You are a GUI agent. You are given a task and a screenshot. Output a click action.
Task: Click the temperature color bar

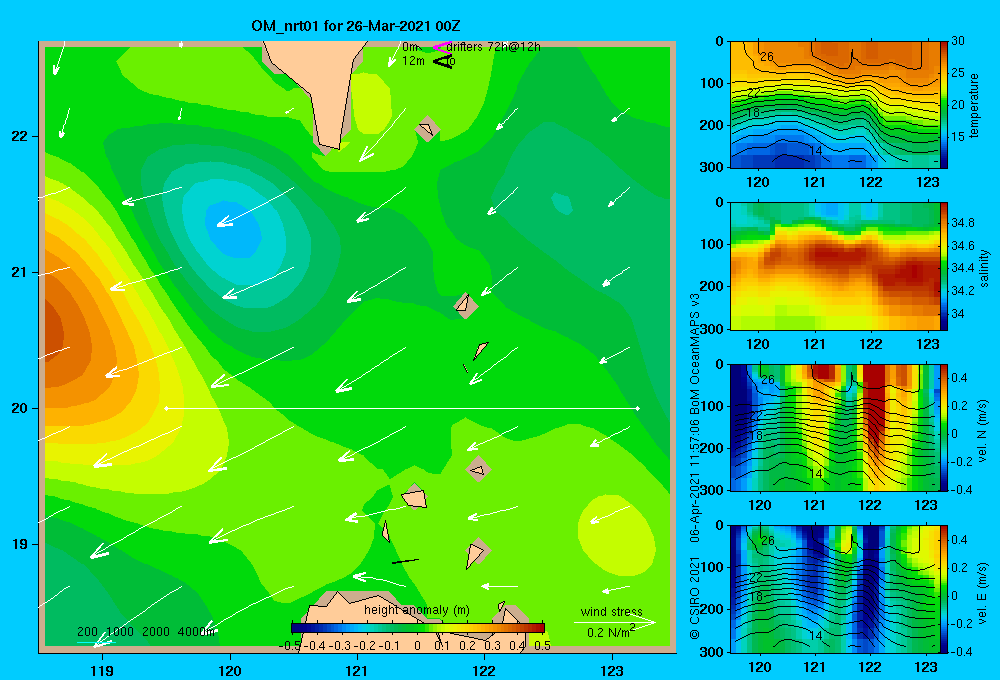pyautogui.click(x=944, y=105)
